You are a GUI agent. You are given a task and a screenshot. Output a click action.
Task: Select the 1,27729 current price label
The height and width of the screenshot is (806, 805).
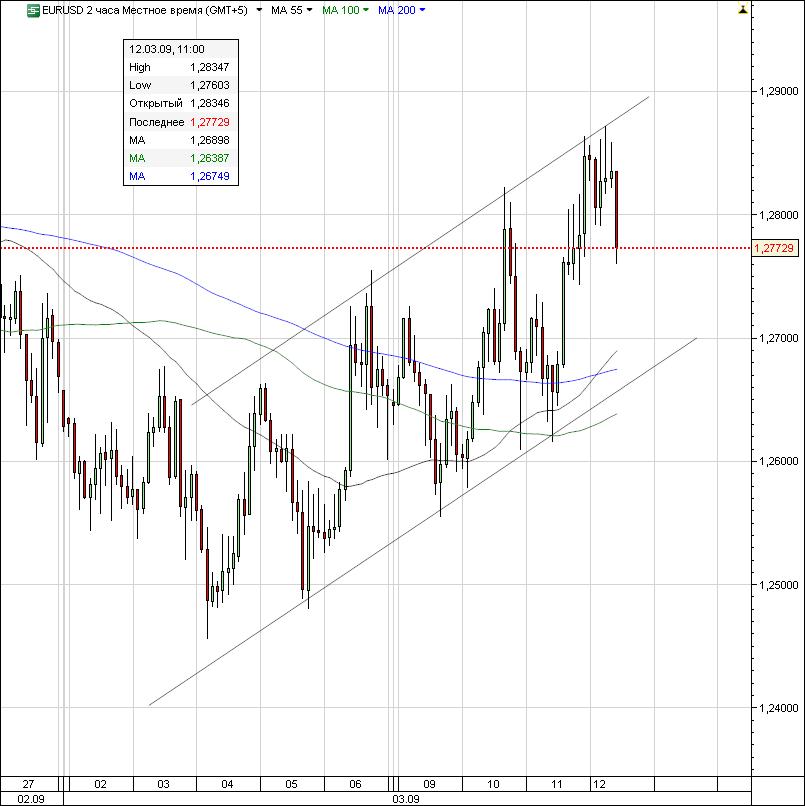[x=774, y=248]
